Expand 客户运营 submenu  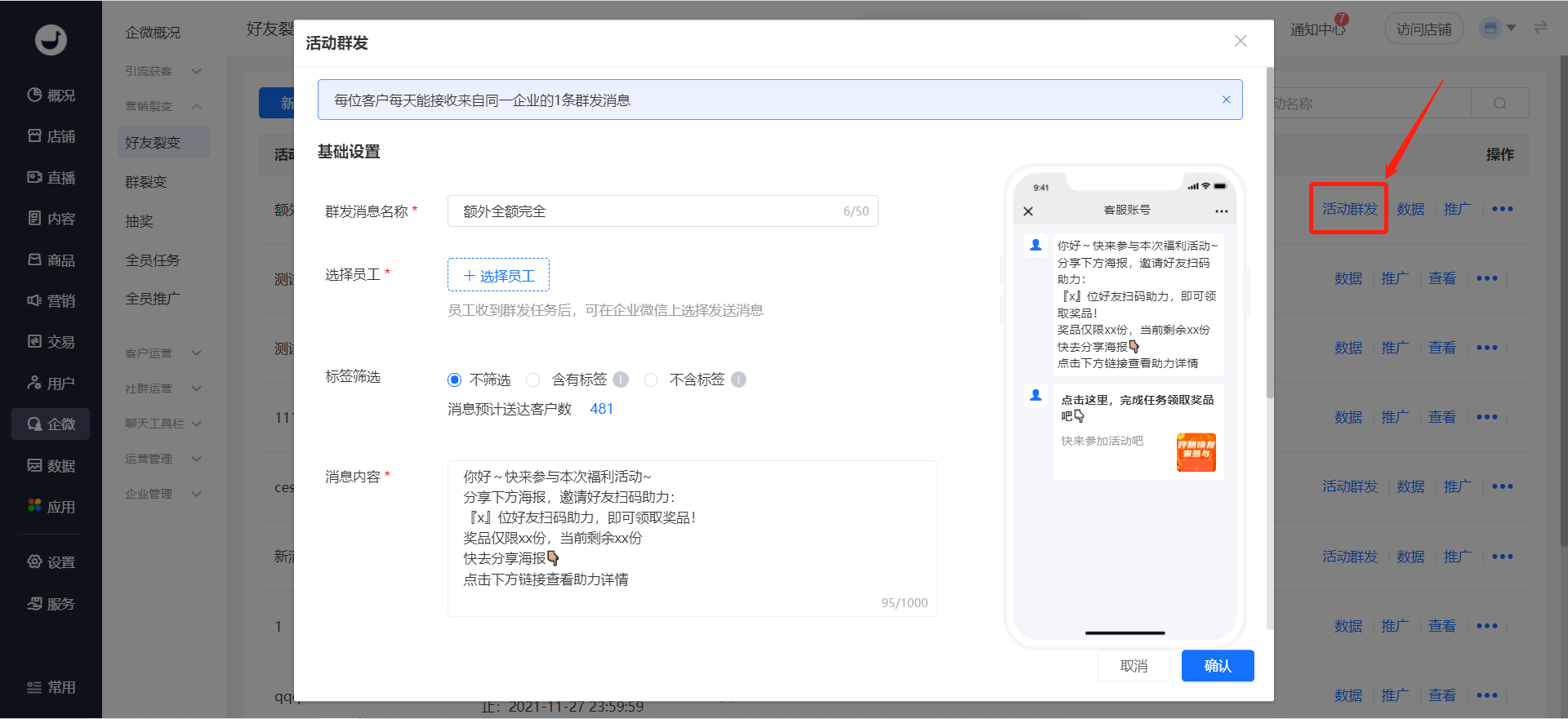(x=163, y=353)
